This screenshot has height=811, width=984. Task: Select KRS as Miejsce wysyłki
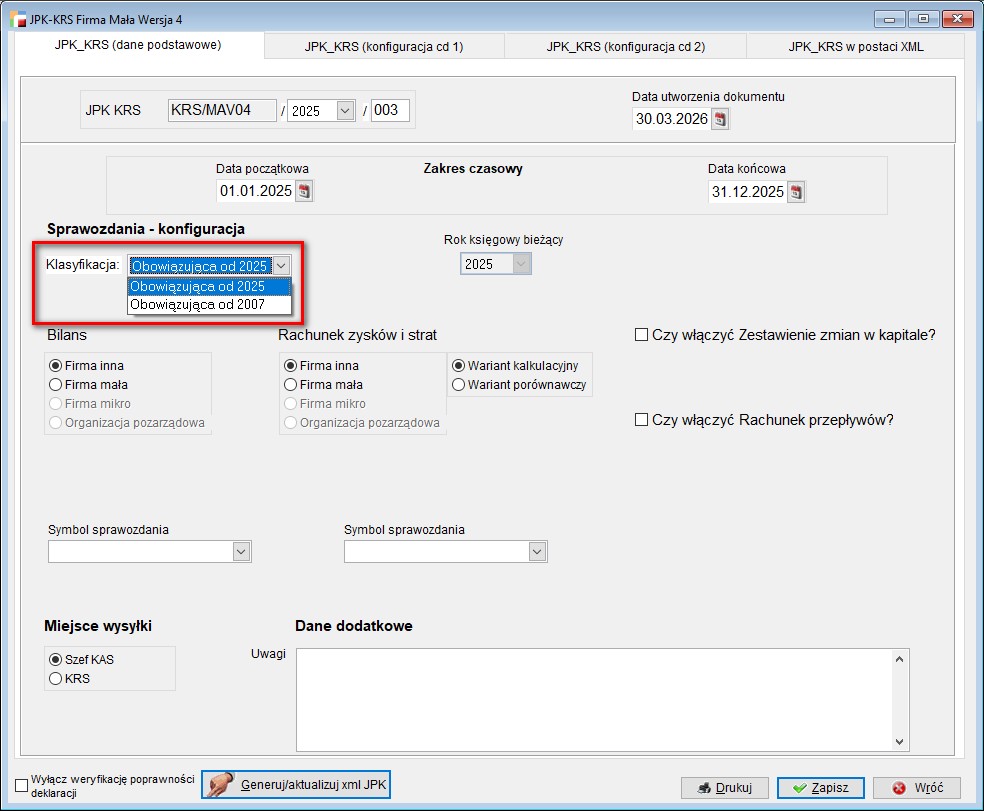click(56, 679)
